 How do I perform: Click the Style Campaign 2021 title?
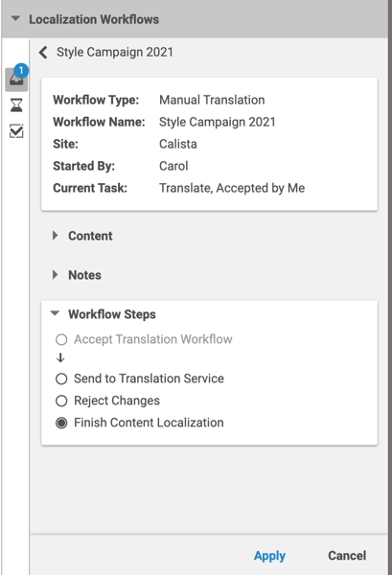pos(115,52)
